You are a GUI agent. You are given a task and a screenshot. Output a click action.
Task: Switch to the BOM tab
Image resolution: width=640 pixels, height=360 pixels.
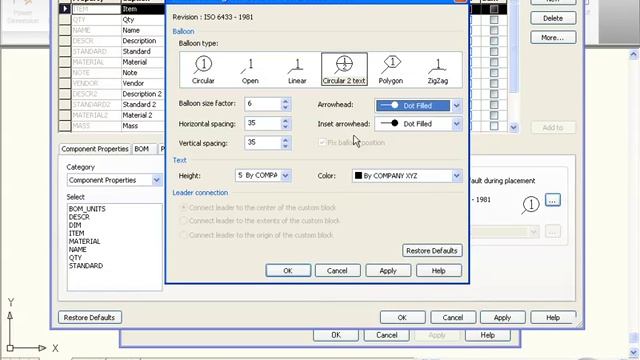point(142,149)
